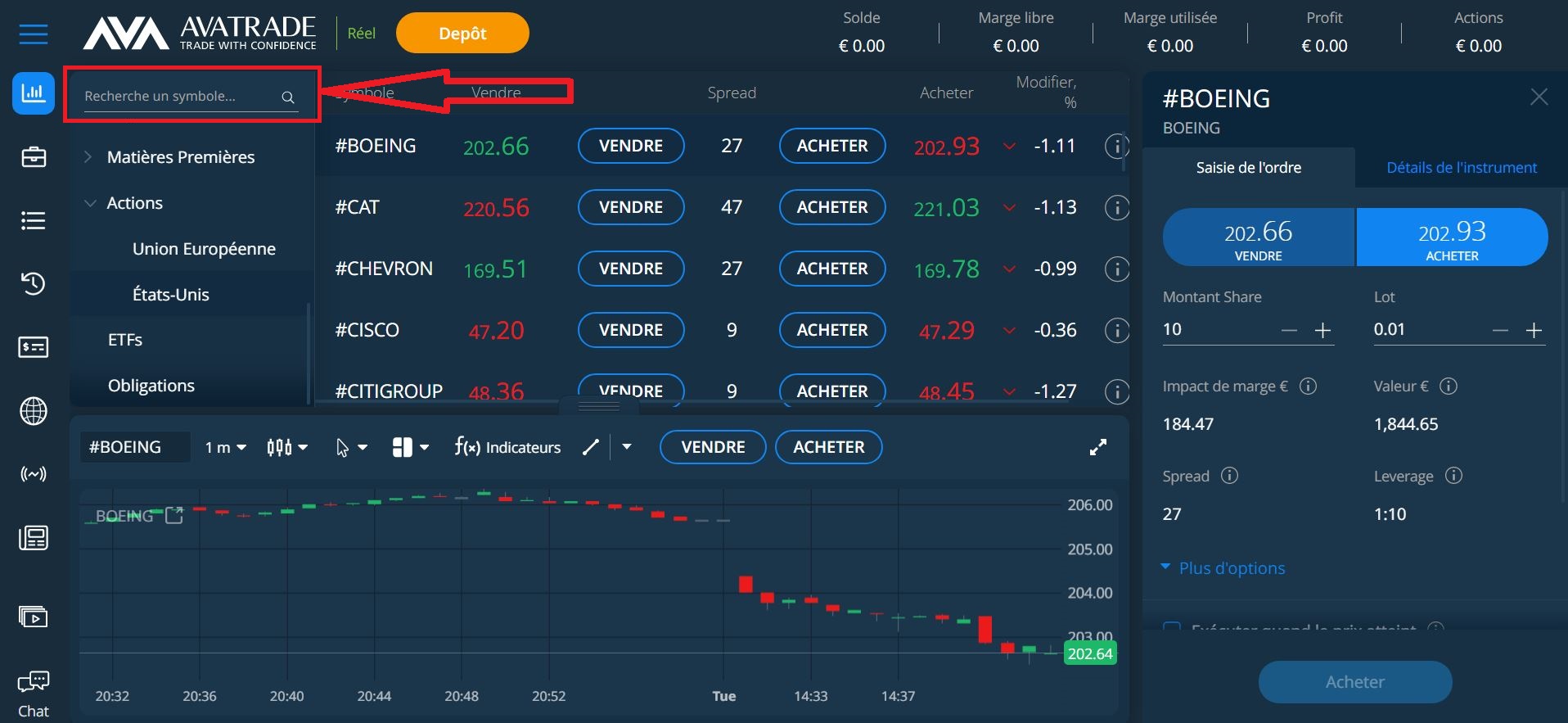Open the chart layout dropdown
The image size is (1568, 723).
[x=410, y=447]
